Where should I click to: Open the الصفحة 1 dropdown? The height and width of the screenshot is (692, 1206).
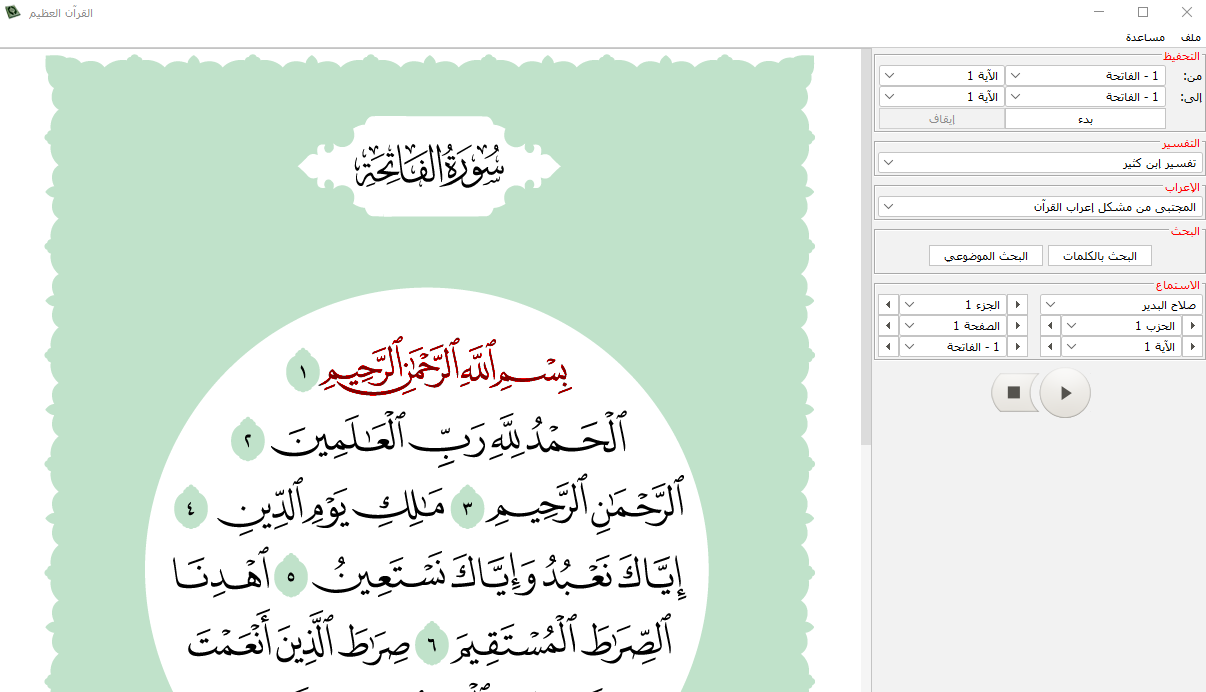[953, 325]
